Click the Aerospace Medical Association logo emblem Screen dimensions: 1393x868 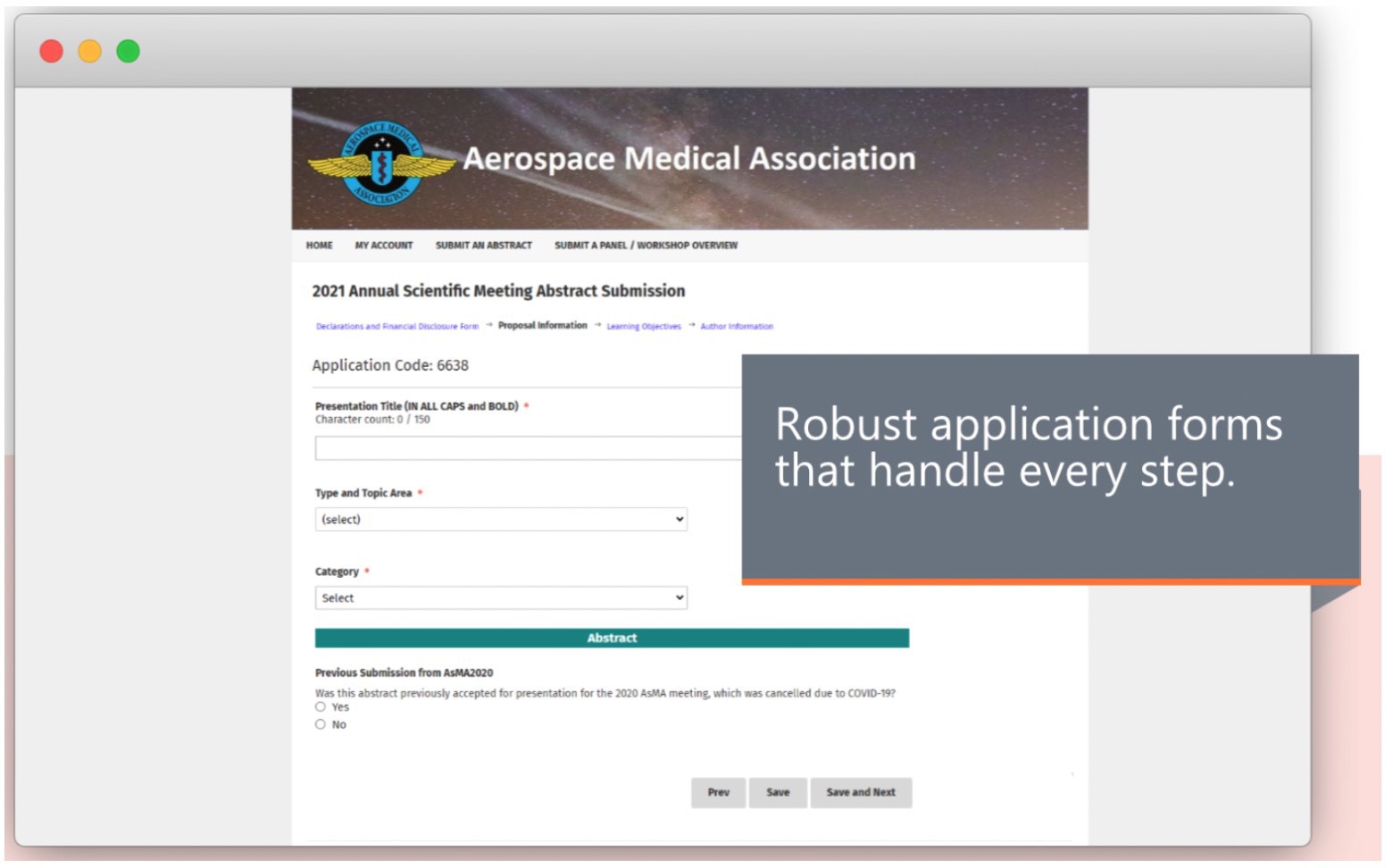(382, 163)
